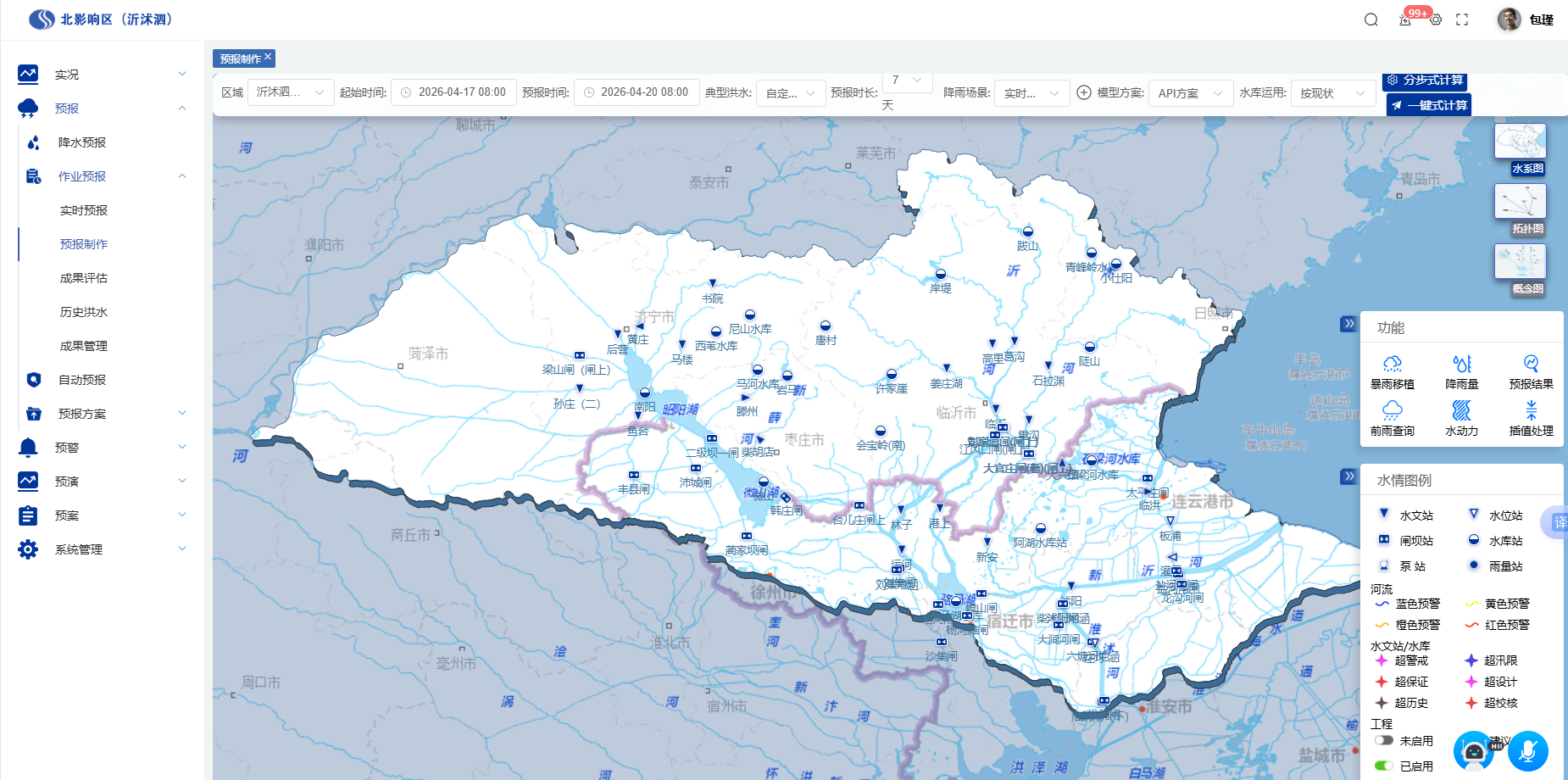Viewport: 1568px width, 780px height.
Task: Select the 前雨查询 prior rainfall query icon
Action: click(x=1392, y=411)
